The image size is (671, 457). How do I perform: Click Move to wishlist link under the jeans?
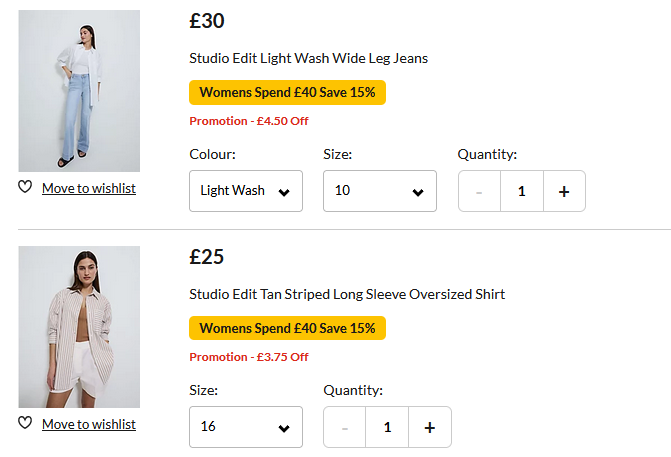(89, 188)
